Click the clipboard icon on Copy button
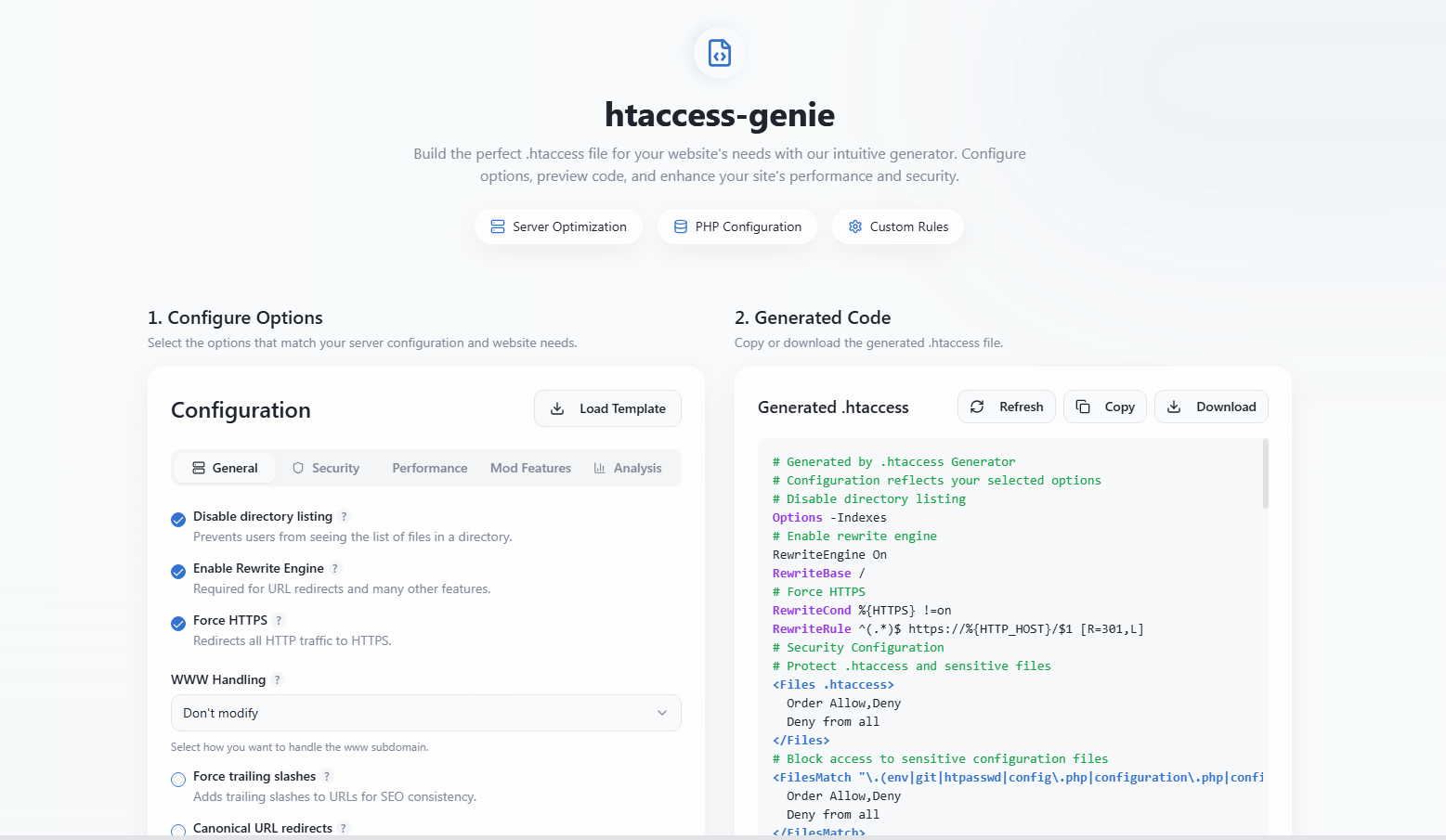 [x=1083, y=407]
